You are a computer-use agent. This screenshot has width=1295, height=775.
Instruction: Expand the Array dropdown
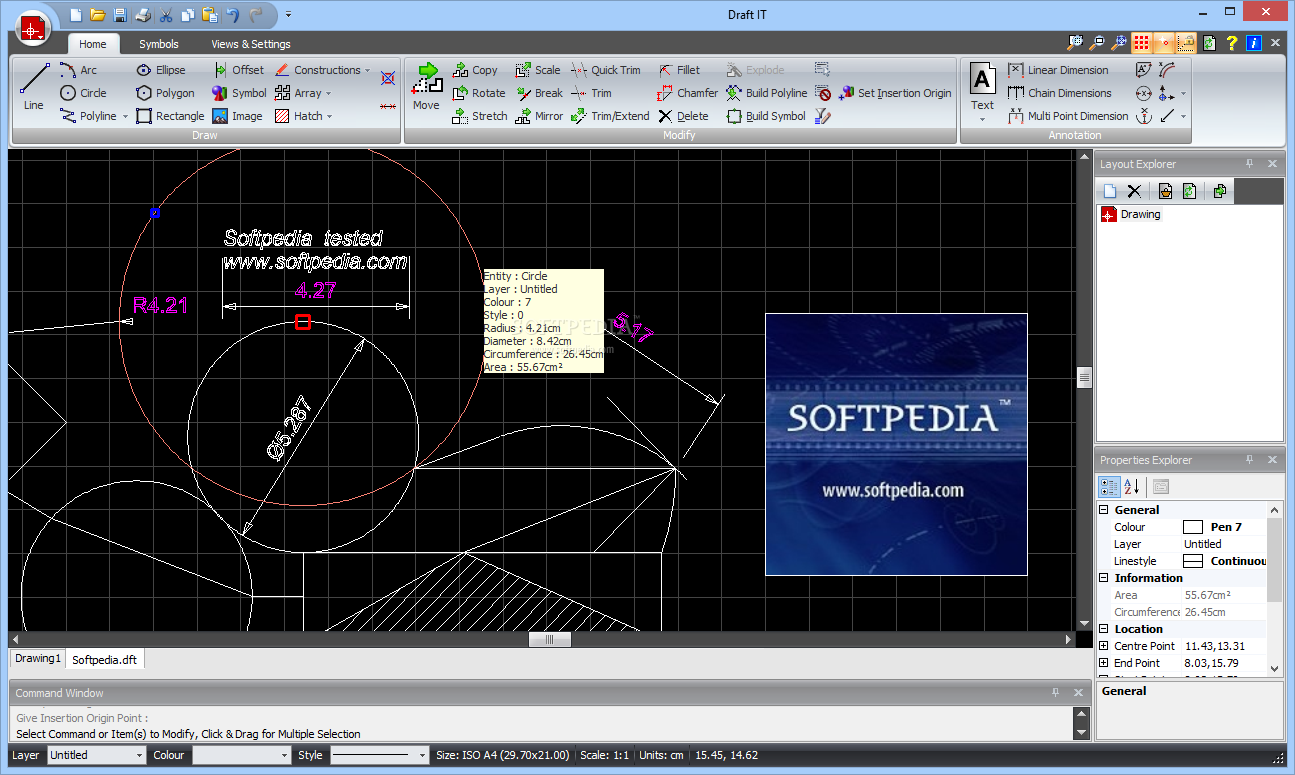pos(328,94)
